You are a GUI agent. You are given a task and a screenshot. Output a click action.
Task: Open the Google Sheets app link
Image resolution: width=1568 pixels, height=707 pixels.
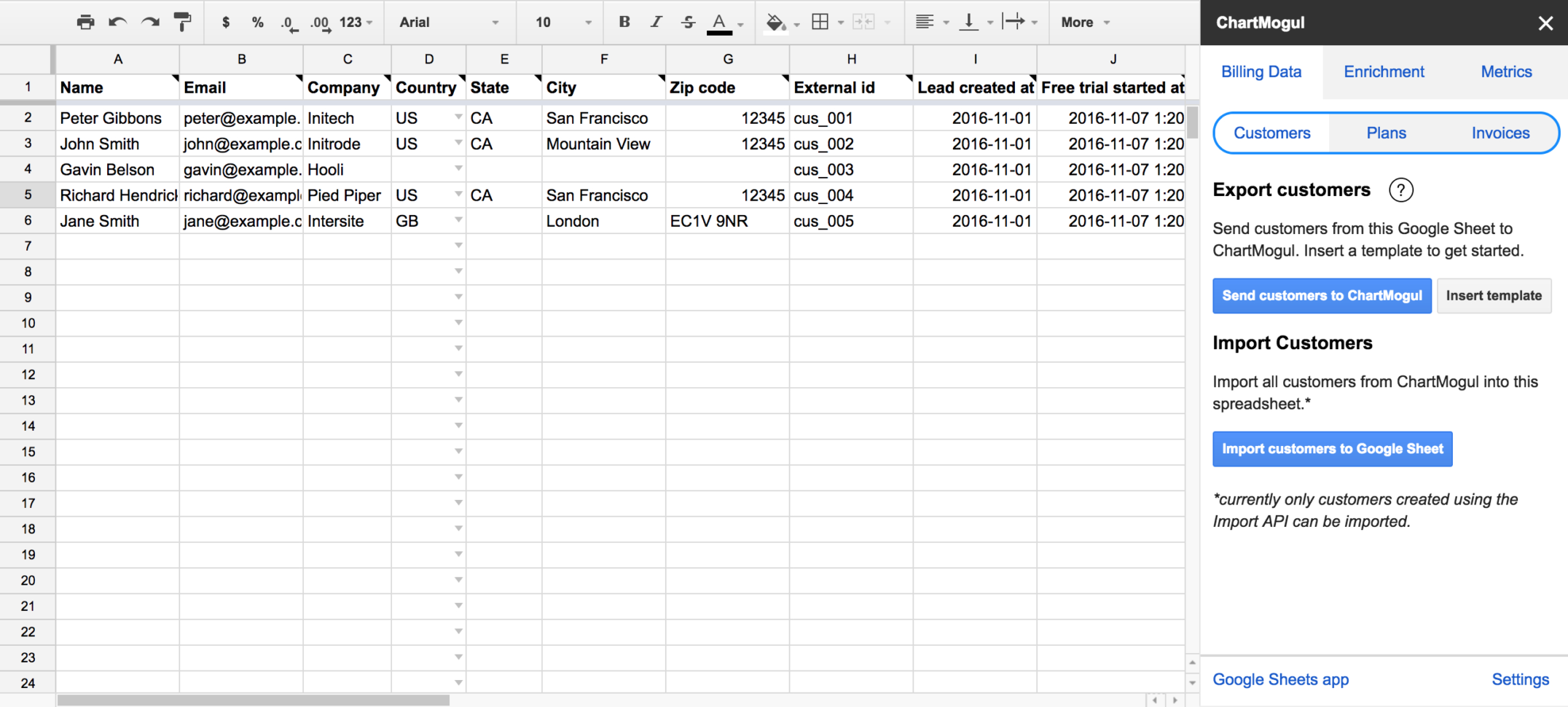[1280, 679]
